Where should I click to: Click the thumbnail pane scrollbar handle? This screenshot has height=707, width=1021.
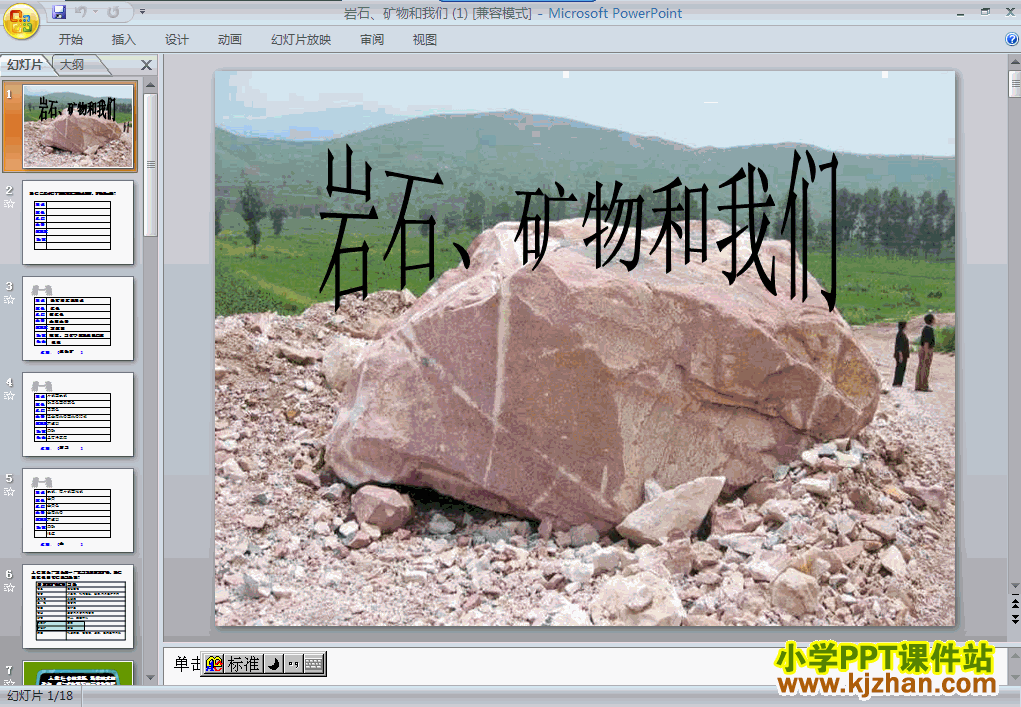[x=150, y=165]
